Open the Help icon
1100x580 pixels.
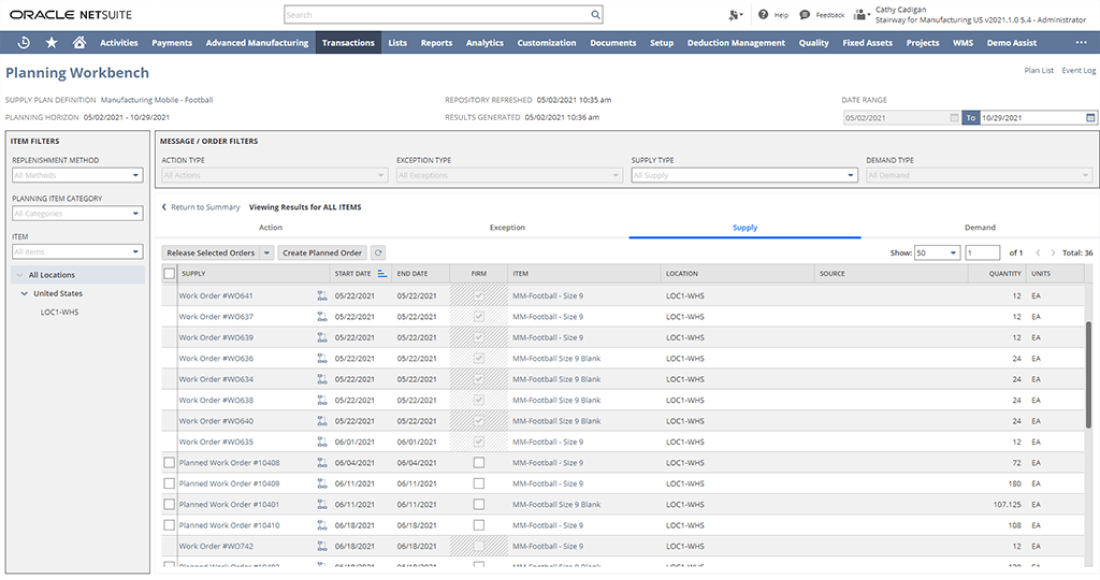tap(763, 14)
